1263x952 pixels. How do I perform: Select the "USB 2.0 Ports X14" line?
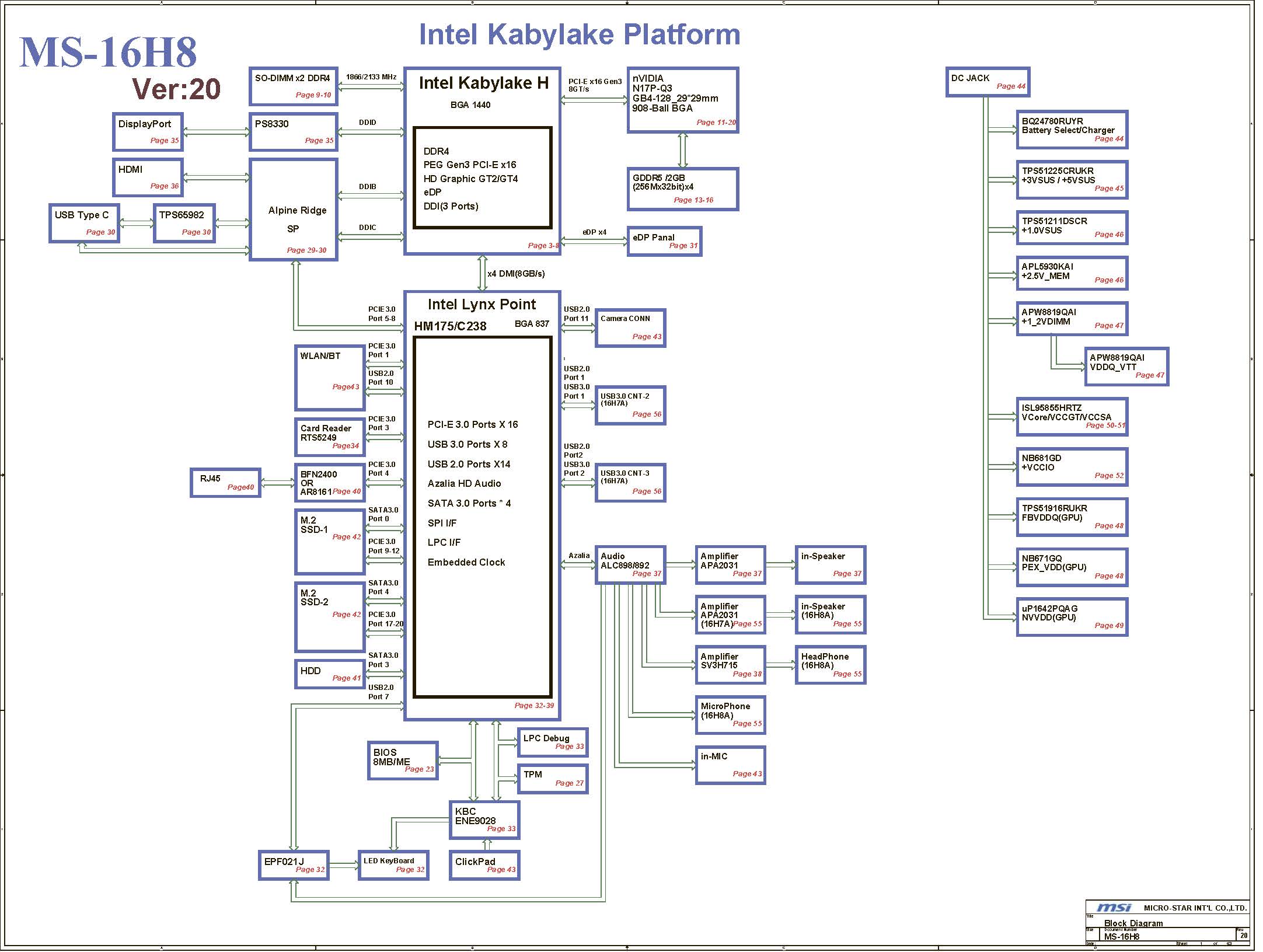coord(469,464)
